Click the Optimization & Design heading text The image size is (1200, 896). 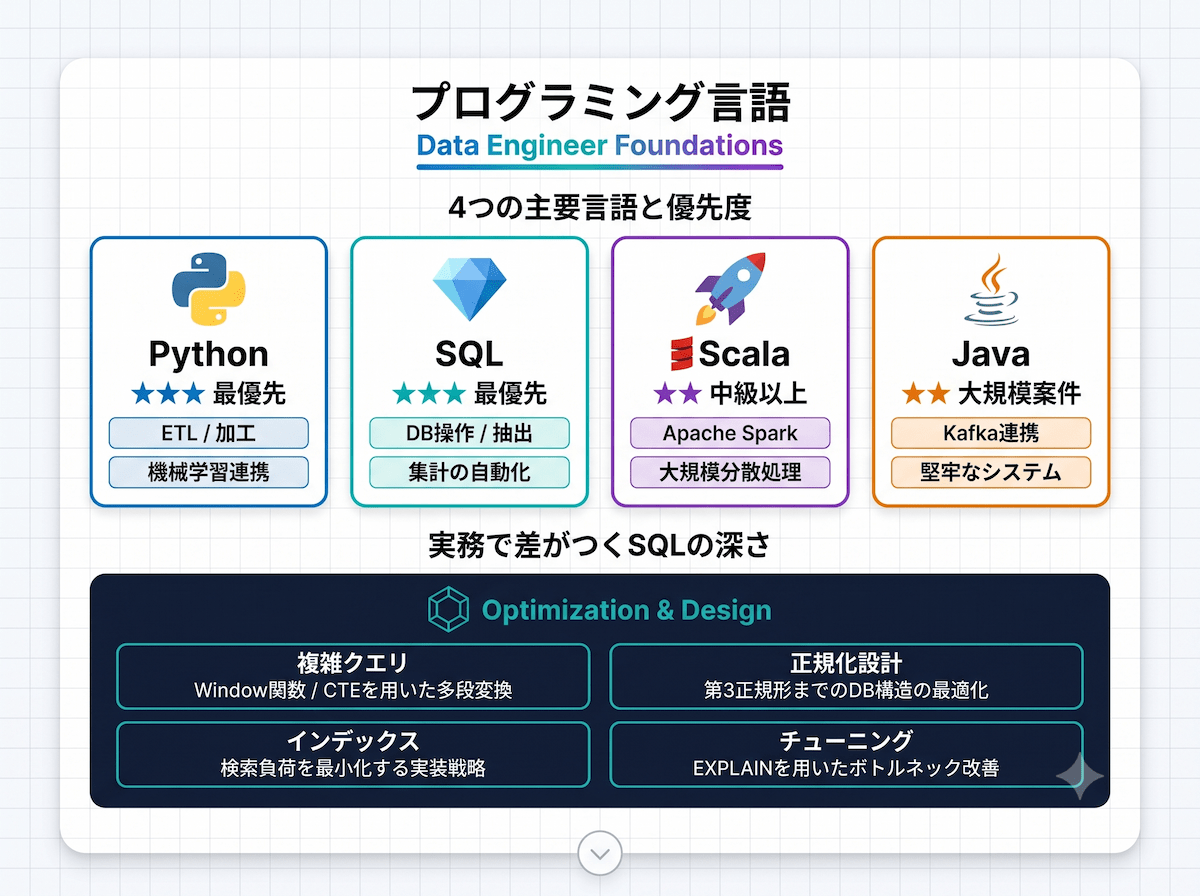coord(626,610)
